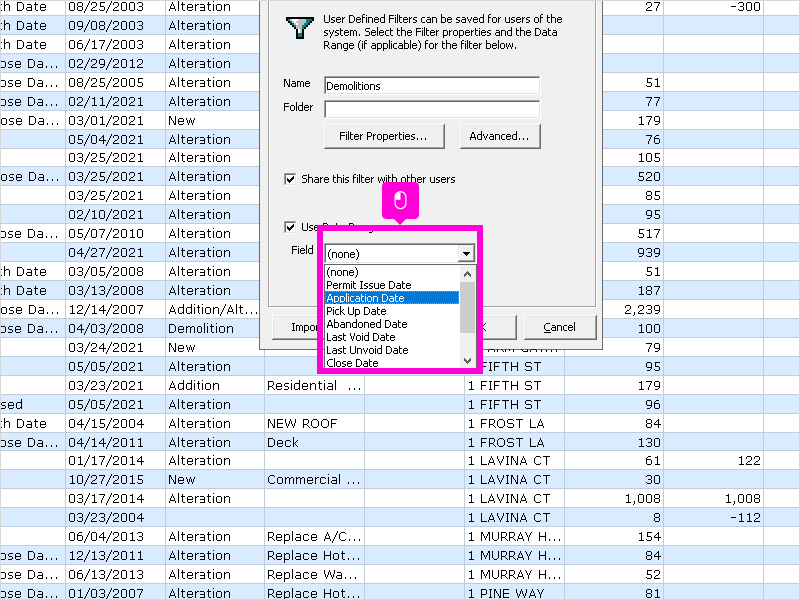Image resolution: width=800 pixels, height=600 pixels.
Task: Select the Commercial ... description cell
Action: tap(314, 480)
